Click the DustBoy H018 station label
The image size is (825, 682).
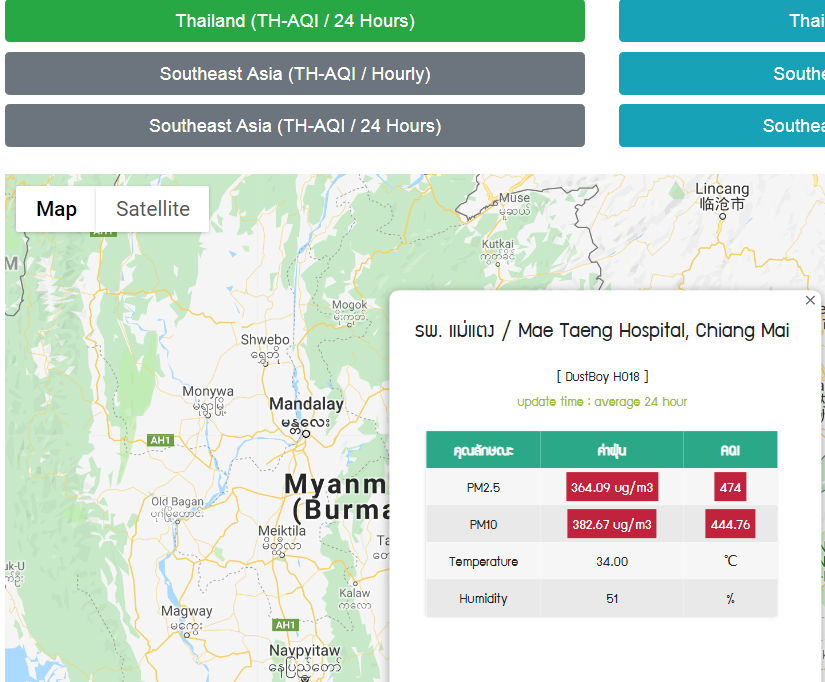point(602,377)
